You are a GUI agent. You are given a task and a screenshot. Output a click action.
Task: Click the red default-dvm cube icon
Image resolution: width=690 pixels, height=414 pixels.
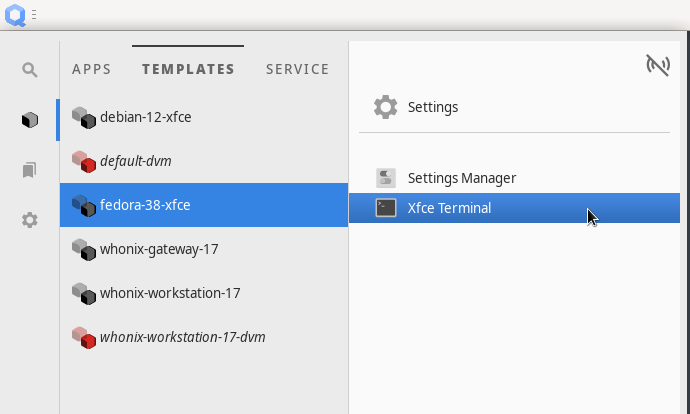click(83, 161)
